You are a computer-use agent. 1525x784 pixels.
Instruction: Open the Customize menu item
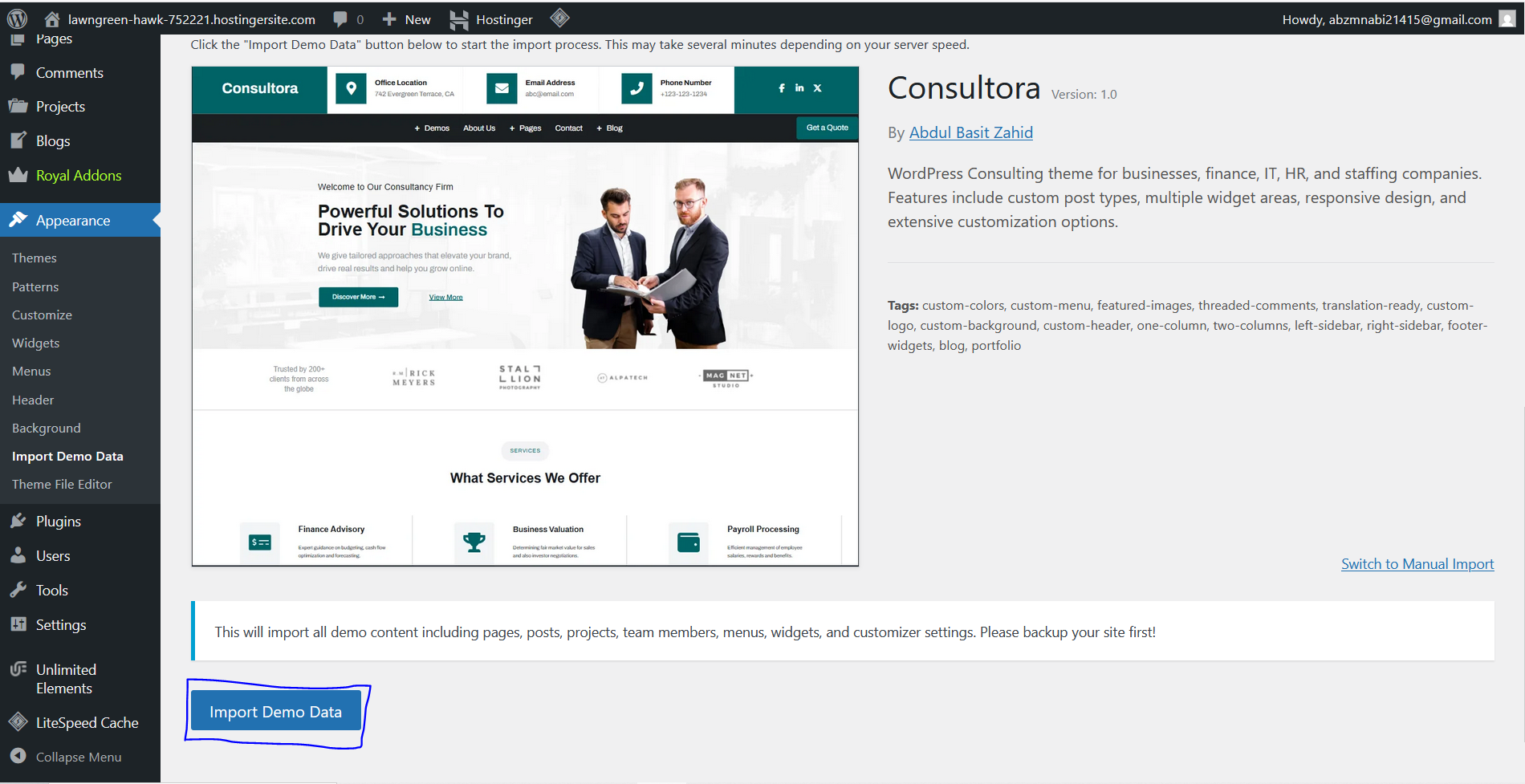(x=42, y=315)
